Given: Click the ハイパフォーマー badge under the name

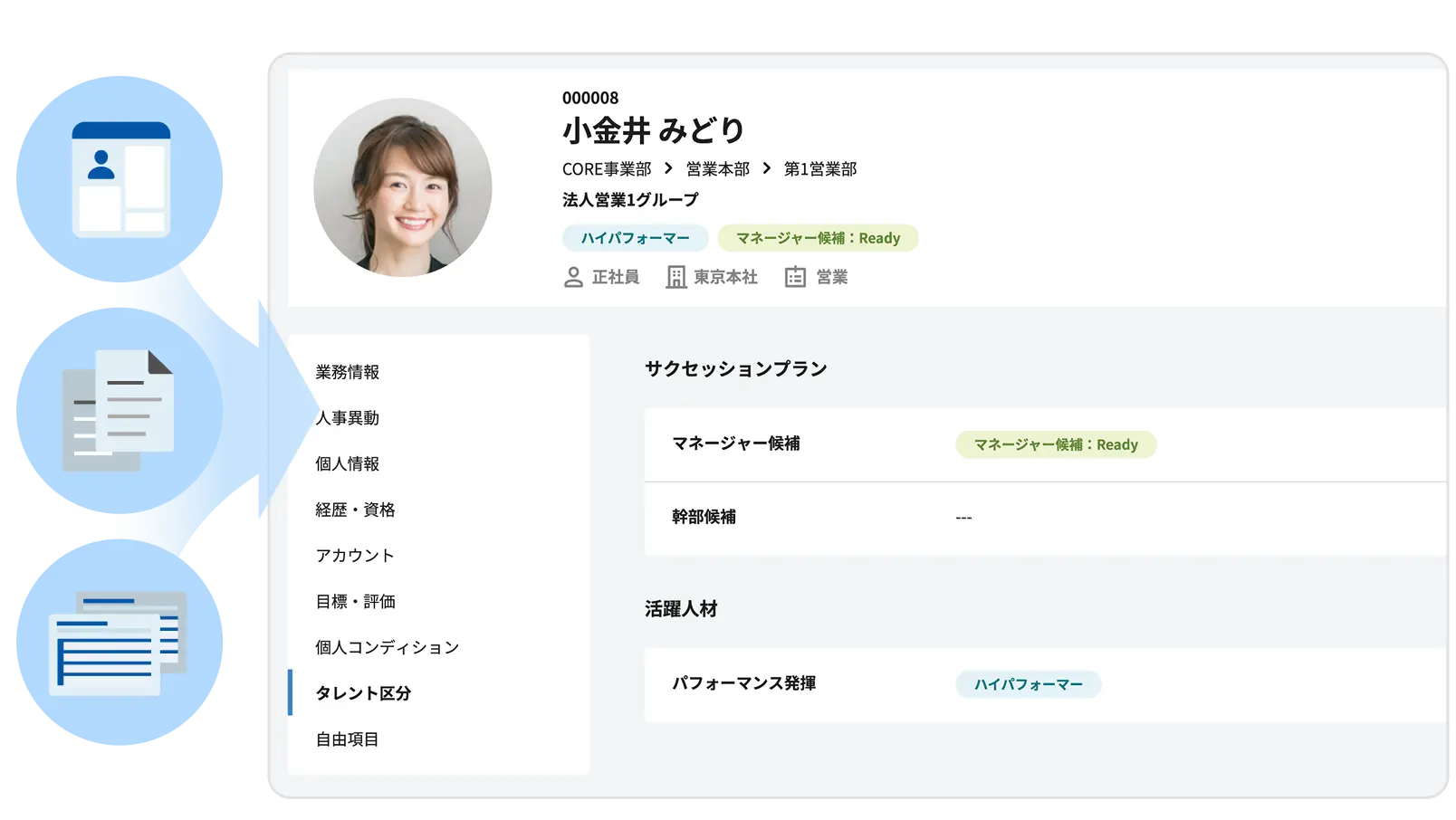Looking at the screenshot, I should point(634,238).
